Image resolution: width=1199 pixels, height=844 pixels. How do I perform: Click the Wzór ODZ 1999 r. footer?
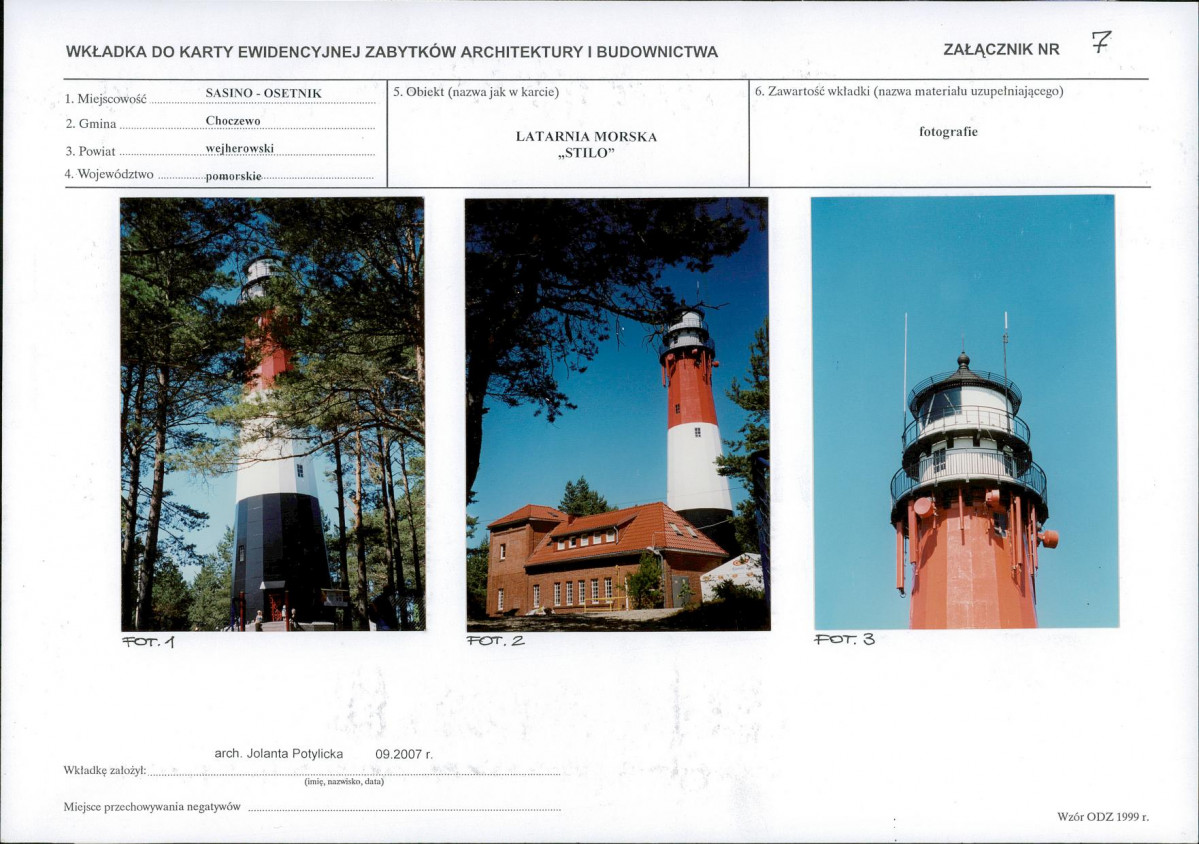click(1103, 816)
